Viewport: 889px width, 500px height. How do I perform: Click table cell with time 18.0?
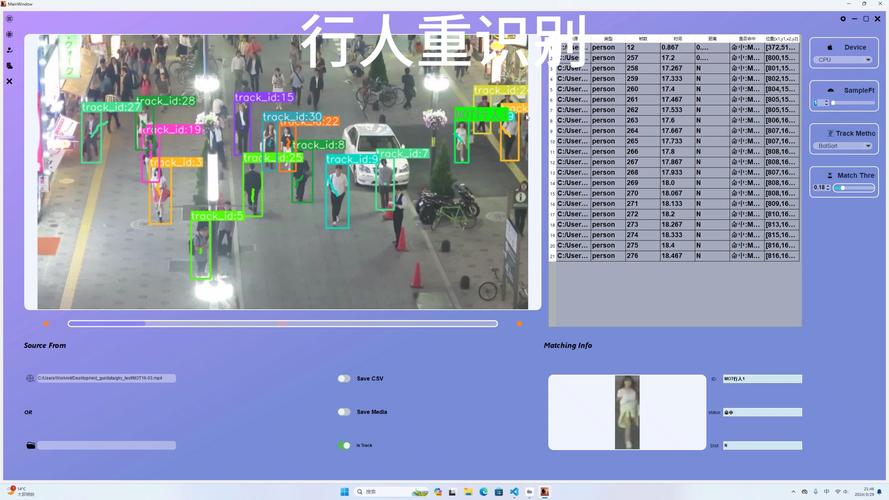point(677,183)
